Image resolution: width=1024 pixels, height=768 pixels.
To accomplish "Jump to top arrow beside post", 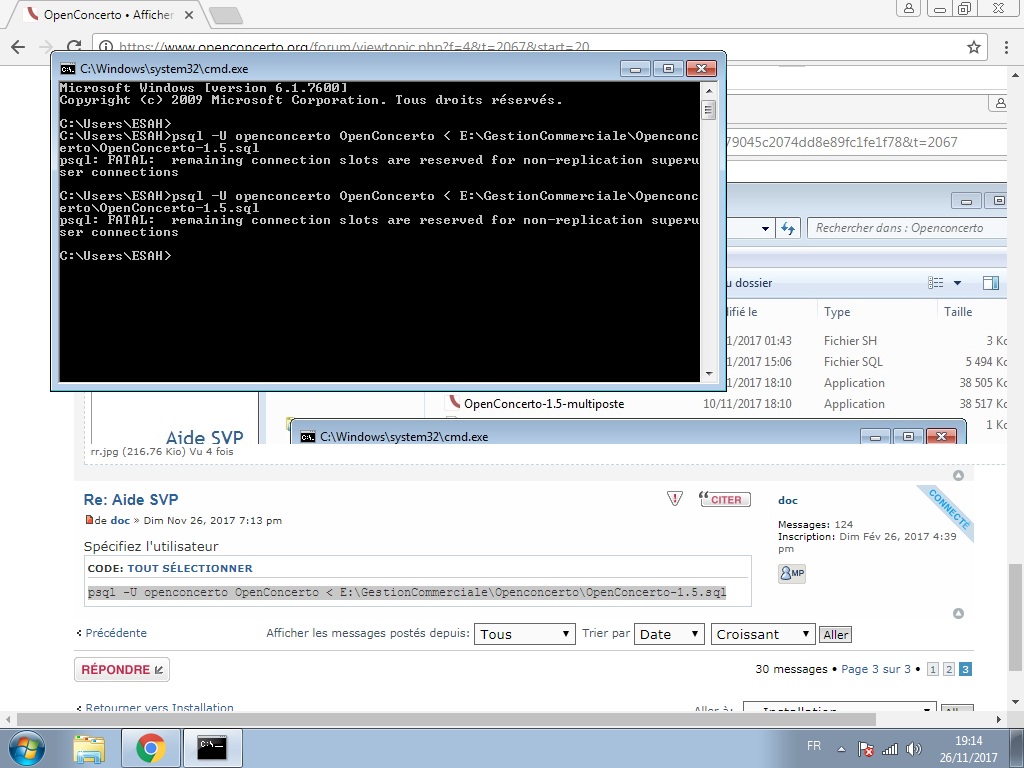I will [958, 475].
